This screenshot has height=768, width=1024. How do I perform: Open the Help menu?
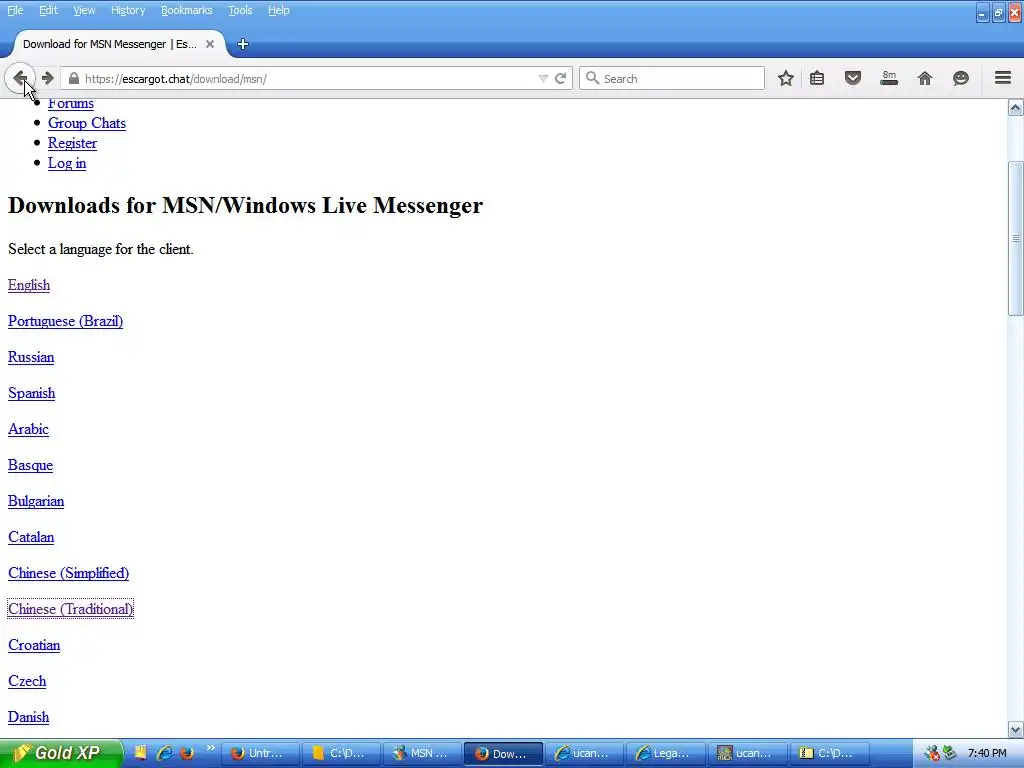pyautogui.click(x=278, y=10)
